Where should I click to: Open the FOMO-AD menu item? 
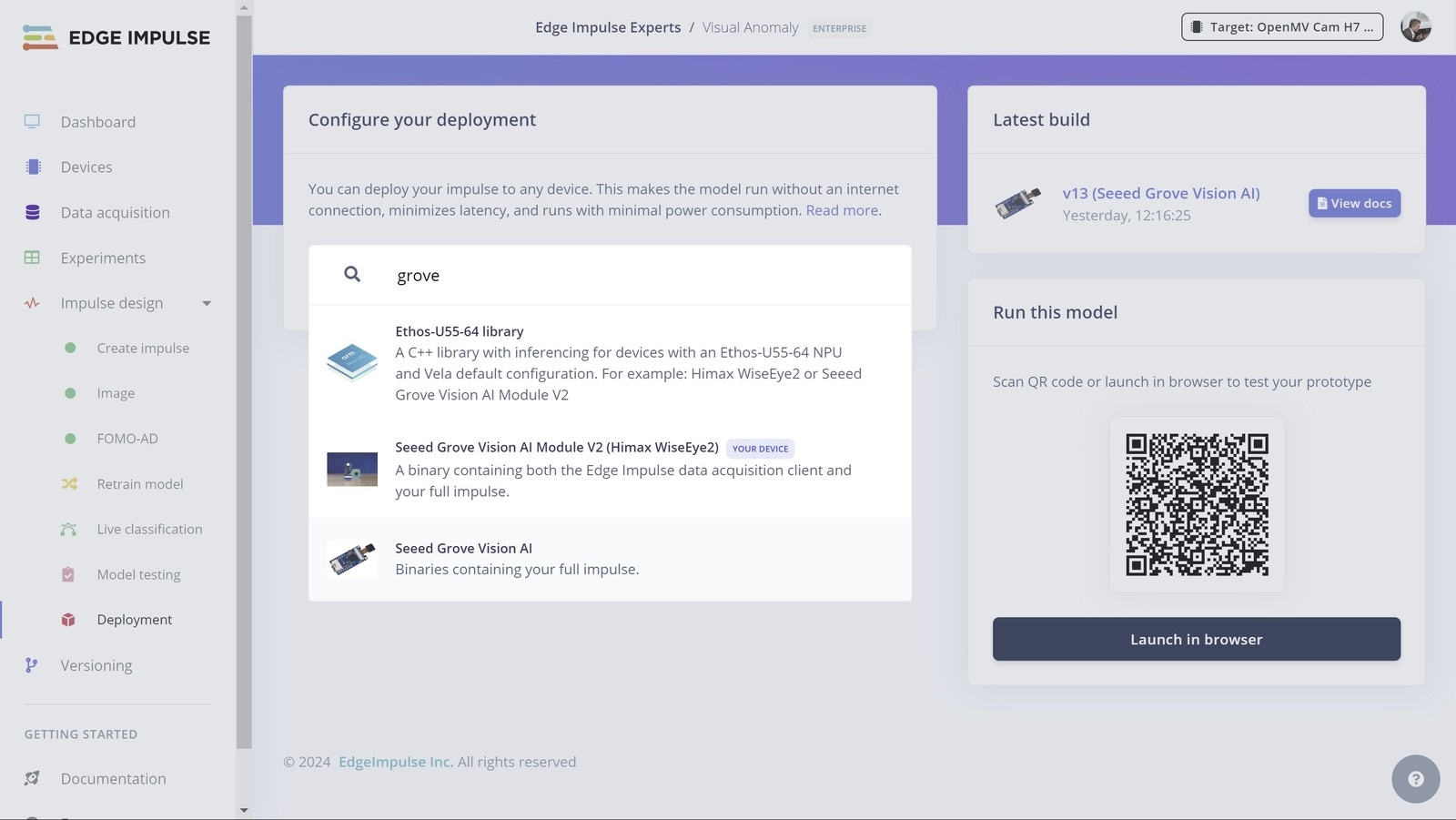(x=127, y=439)
